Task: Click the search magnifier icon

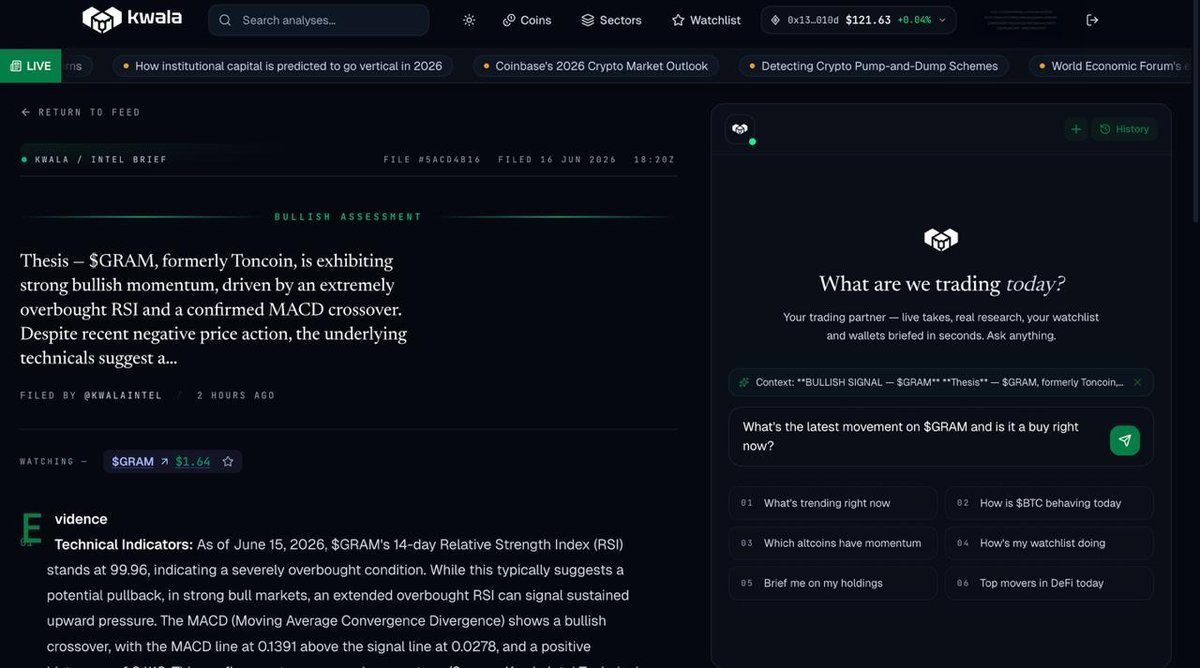Action: point(225,20)
